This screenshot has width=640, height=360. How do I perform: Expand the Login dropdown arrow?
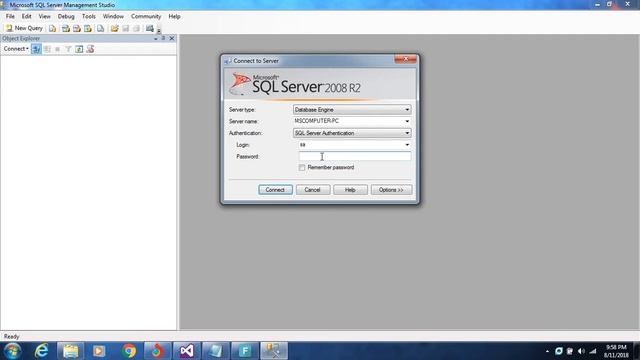pyautogui.click(x=407, y=145)
